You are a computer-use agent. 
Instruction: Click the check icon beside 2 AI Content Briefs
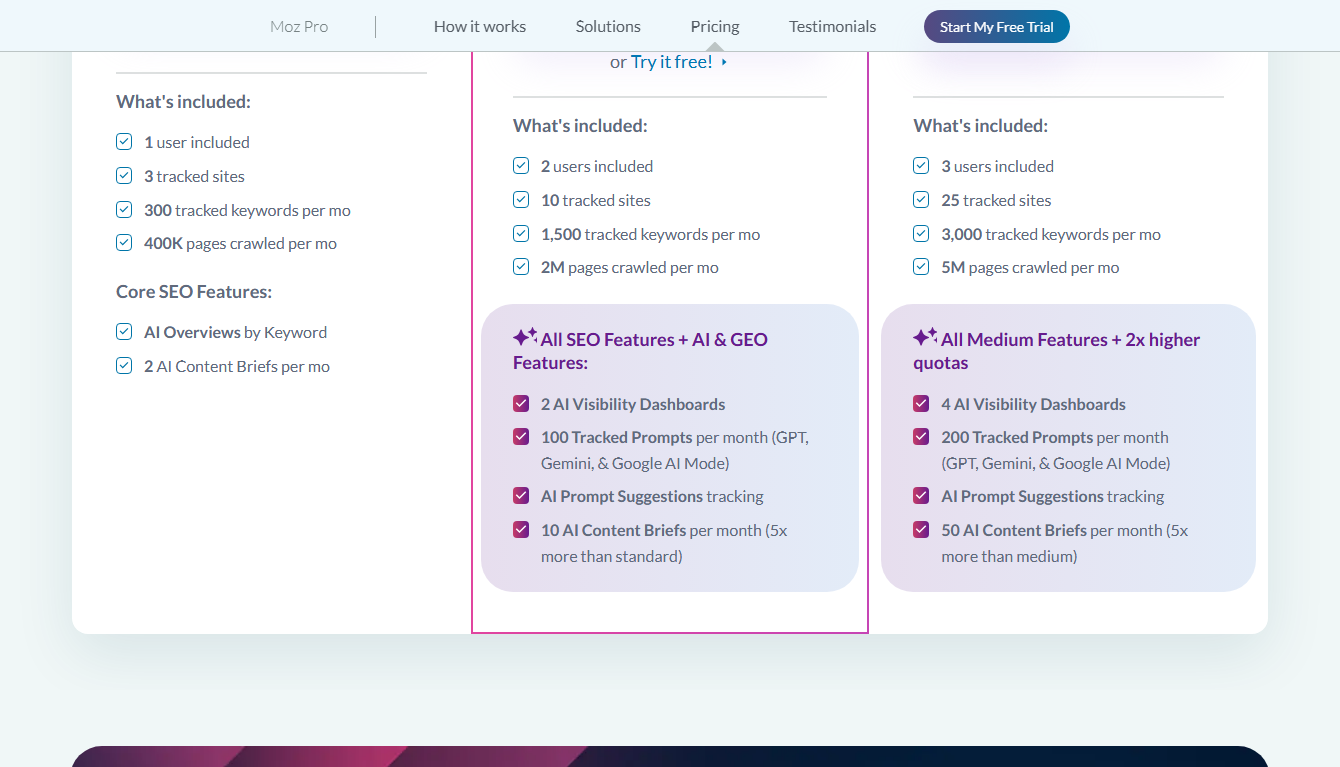point(124,366)
